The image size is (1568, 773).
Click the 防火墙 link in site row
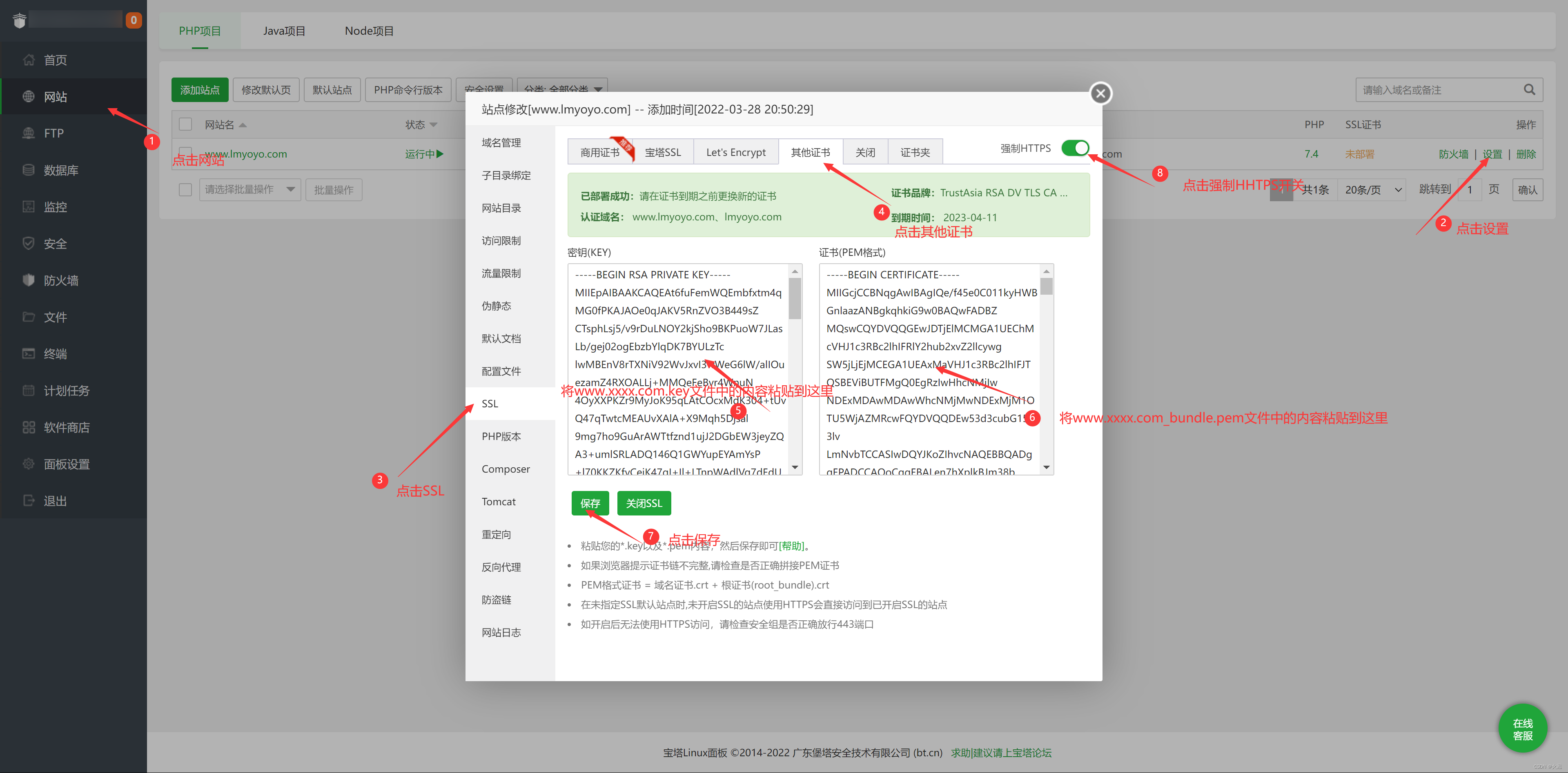pyautogui.click(x=1453, y=154)
